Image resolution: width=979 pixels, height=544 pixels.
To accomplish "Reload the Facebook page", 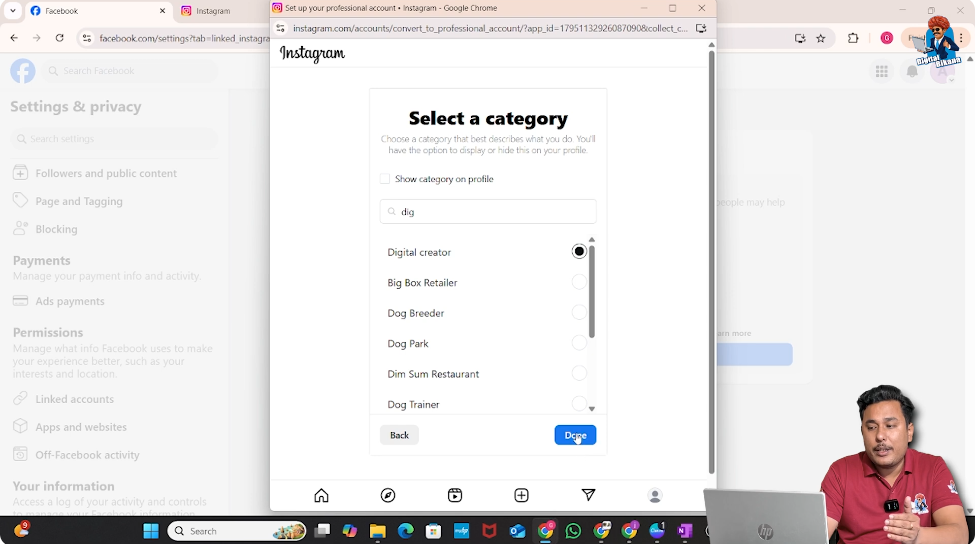I will (59, 38).
